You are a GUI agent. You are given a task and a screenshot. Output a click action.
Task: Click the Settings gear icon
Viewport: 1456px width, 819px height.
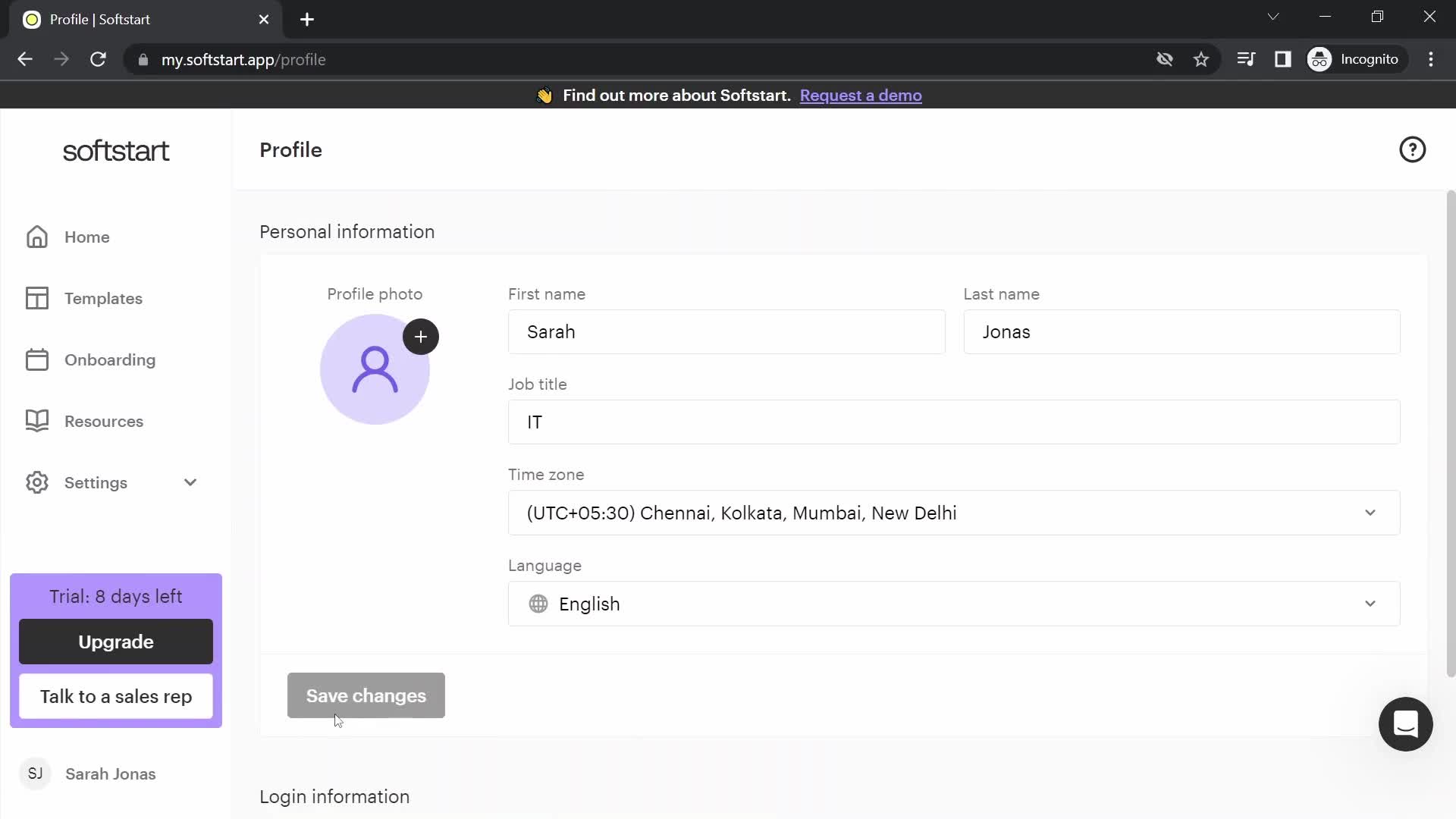tap(37, 482)
